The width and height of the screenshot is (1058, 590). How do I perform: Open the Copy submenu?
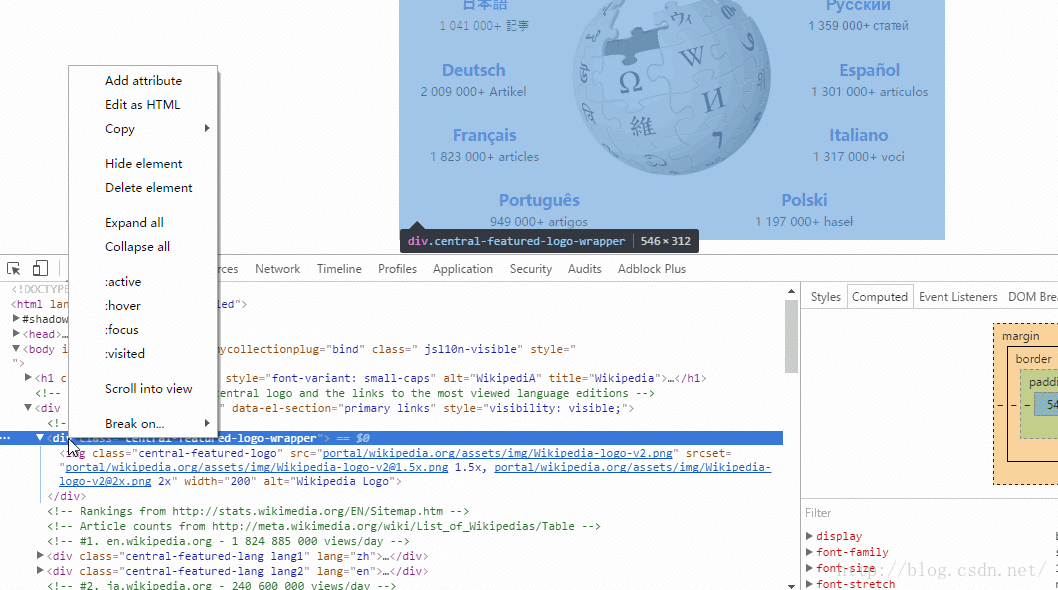(x=143, y=128)
